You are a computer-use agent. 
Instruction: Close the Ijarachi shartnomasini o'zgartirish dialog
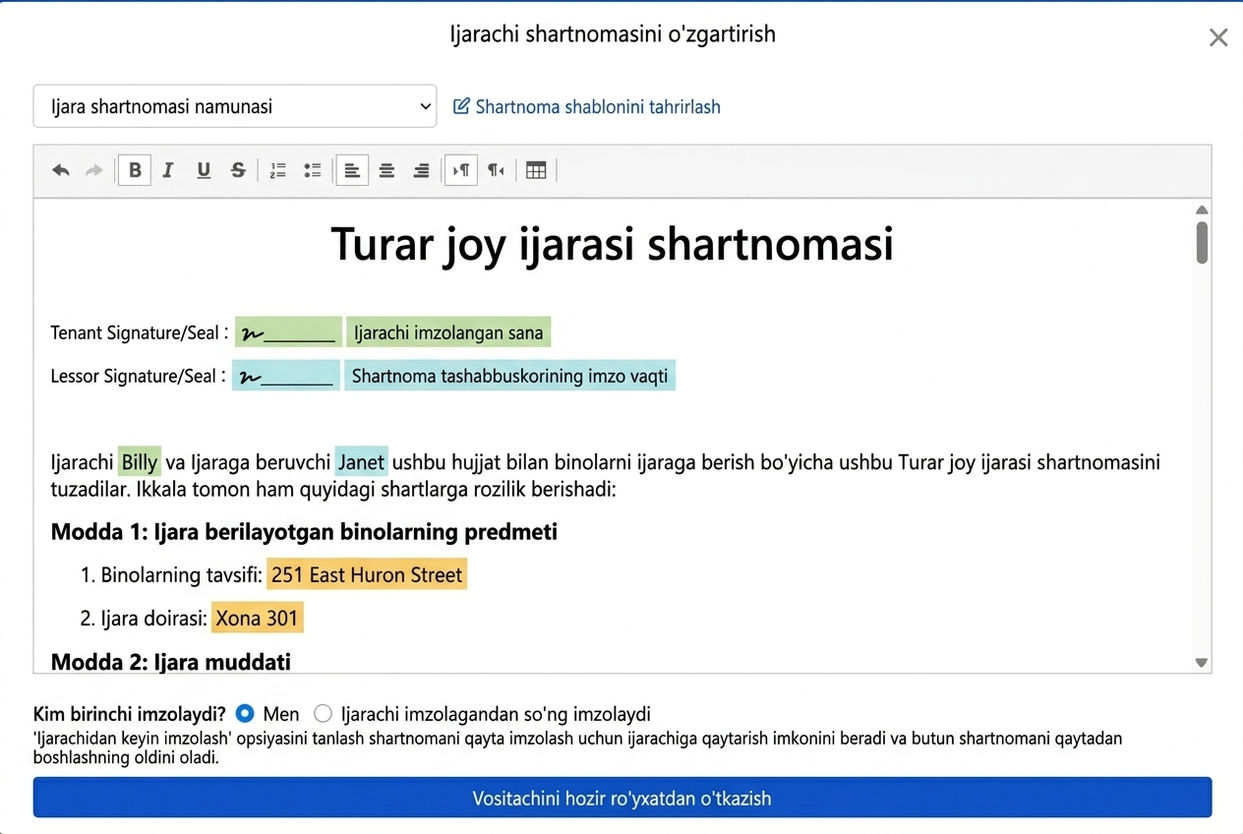point(1218,38)
